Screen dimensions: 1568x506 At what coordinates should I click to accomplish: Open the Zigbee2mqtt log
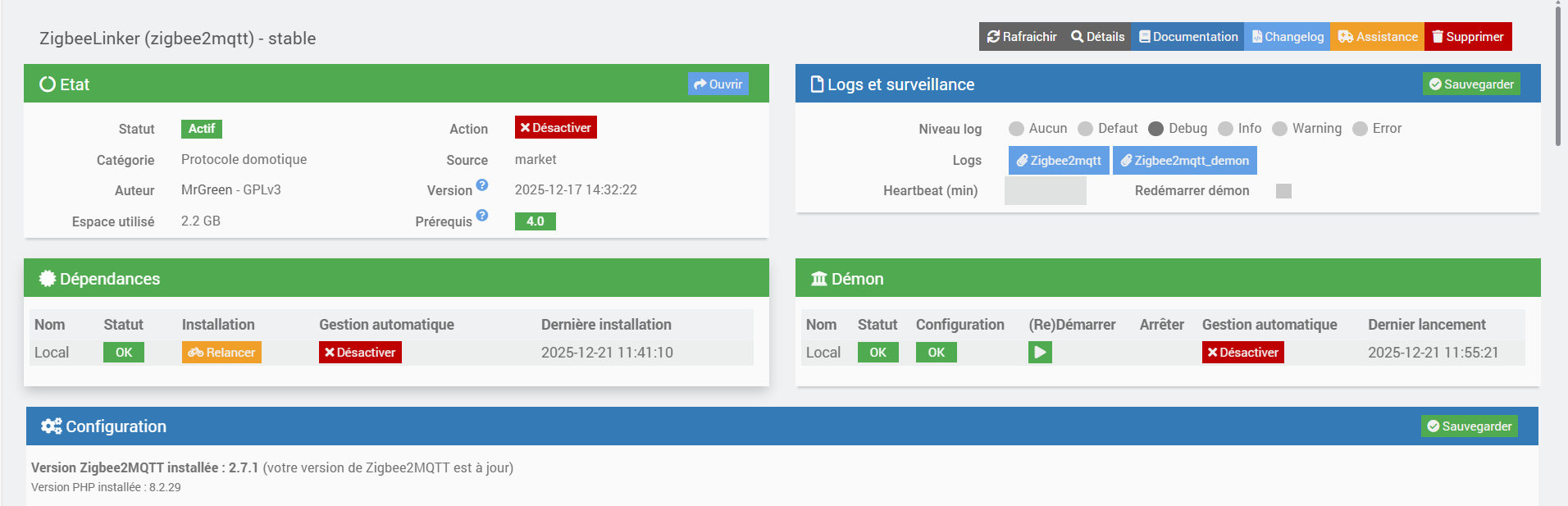click(1059, 161)
